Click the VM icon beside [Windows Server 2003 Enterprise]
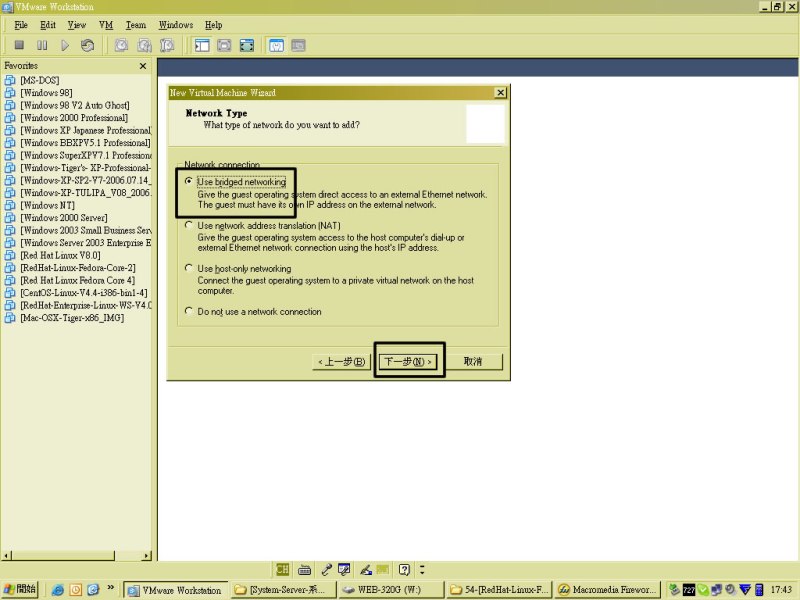Image resolution: width=800 pixels, height=600 pixels. click(x=10, y=243)
